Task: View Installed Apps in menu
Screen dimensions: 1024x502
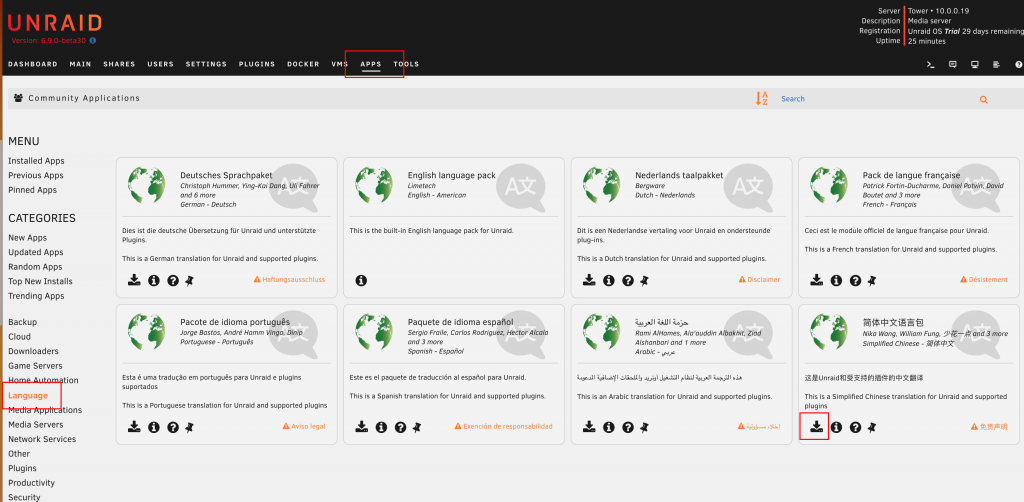Action: [x=37, y=161]
